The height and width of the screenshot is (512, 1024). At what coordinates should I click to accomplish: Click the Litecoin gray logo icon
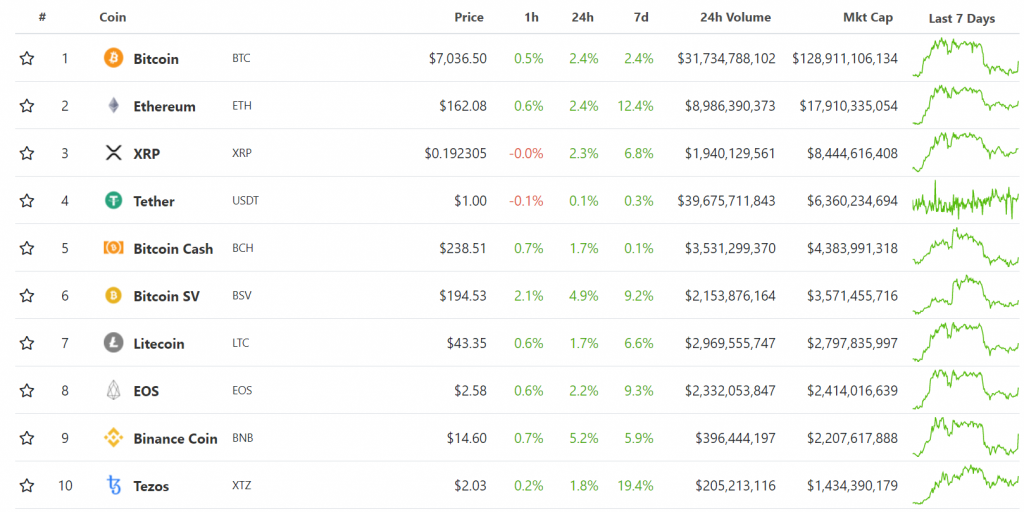(x=114, y=343)
